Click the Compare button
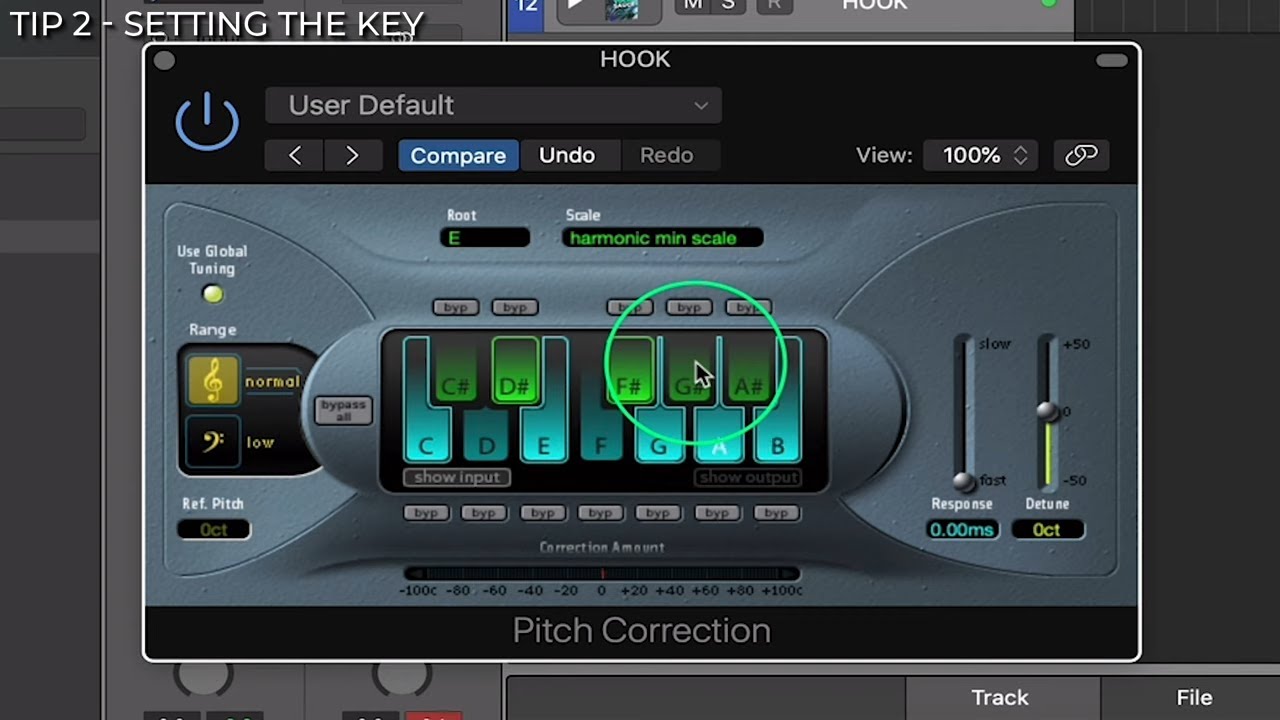 click(x=458, y=155)
